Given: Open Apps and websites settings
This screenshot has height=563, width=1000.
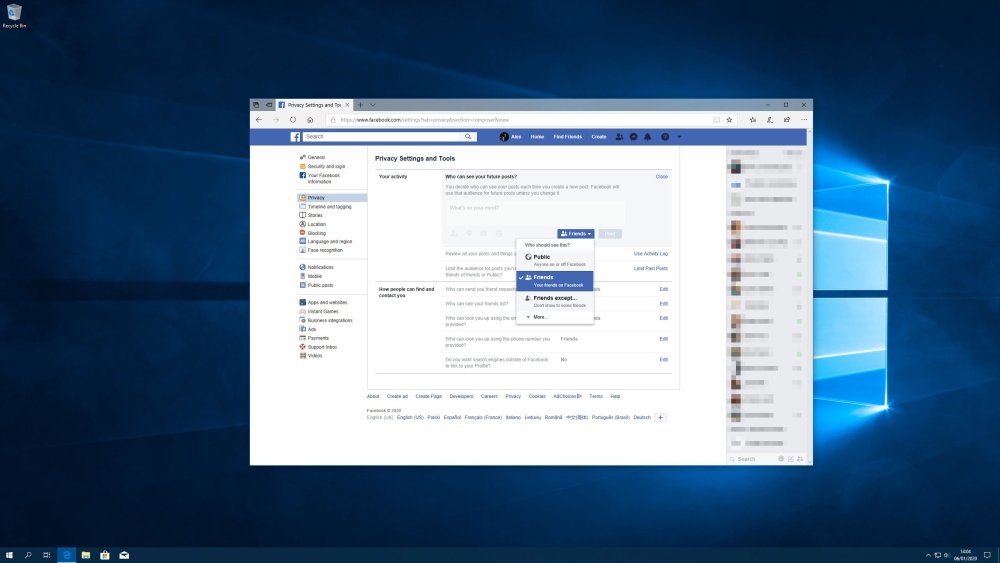Looking at the screenshot, I should tap(327, 302).
